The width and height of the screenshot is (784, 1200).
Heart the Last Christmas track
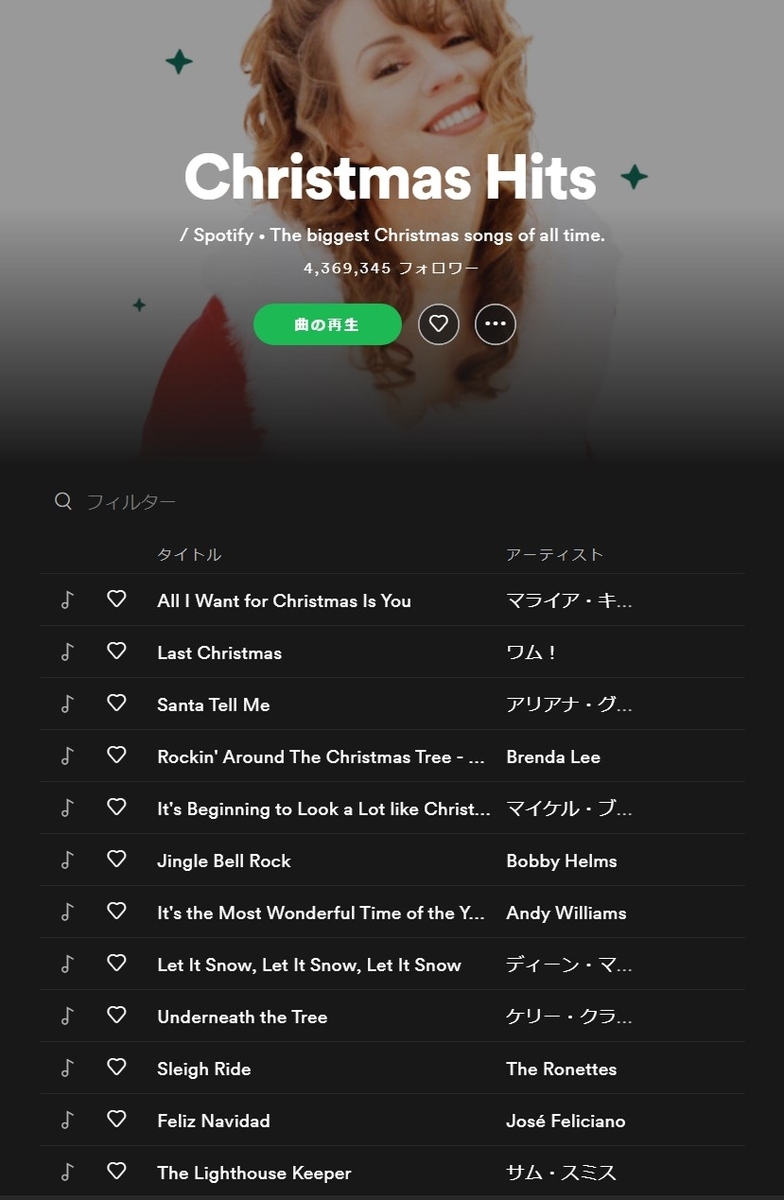[x=117, y=651]
